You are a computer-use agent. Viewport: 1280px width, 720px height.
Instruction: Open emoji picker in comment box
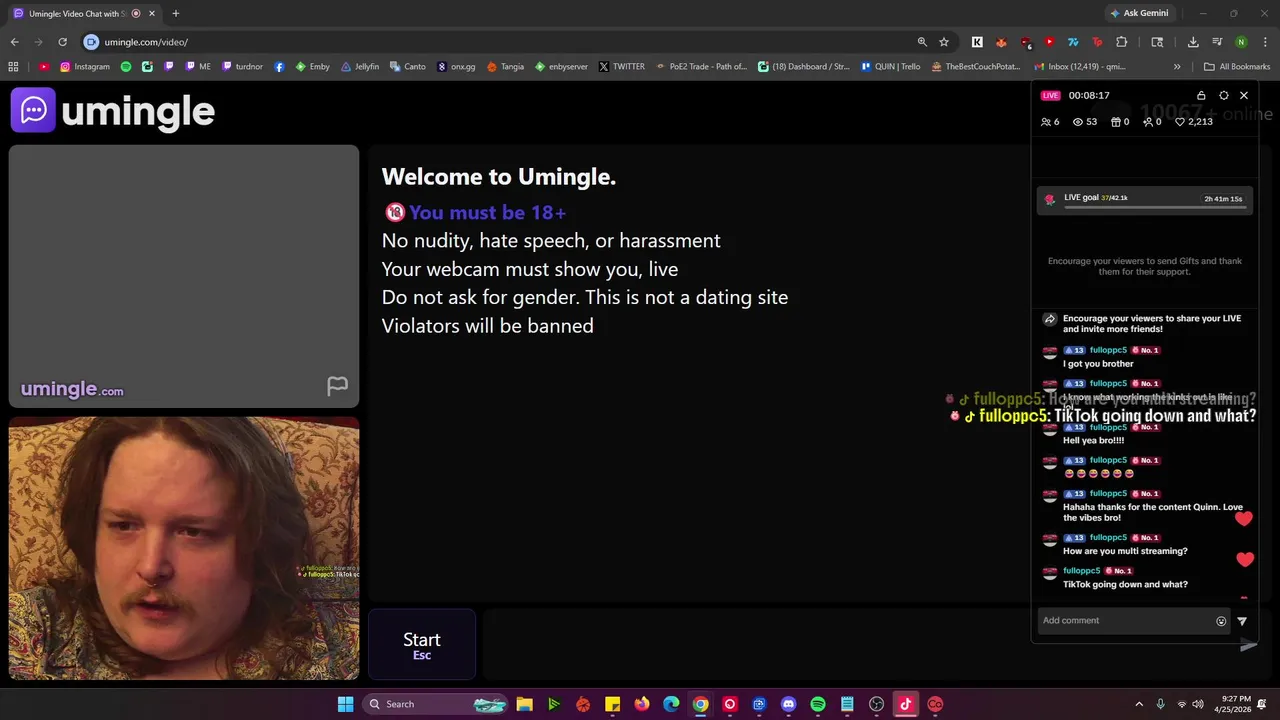tap(1221, 621)
